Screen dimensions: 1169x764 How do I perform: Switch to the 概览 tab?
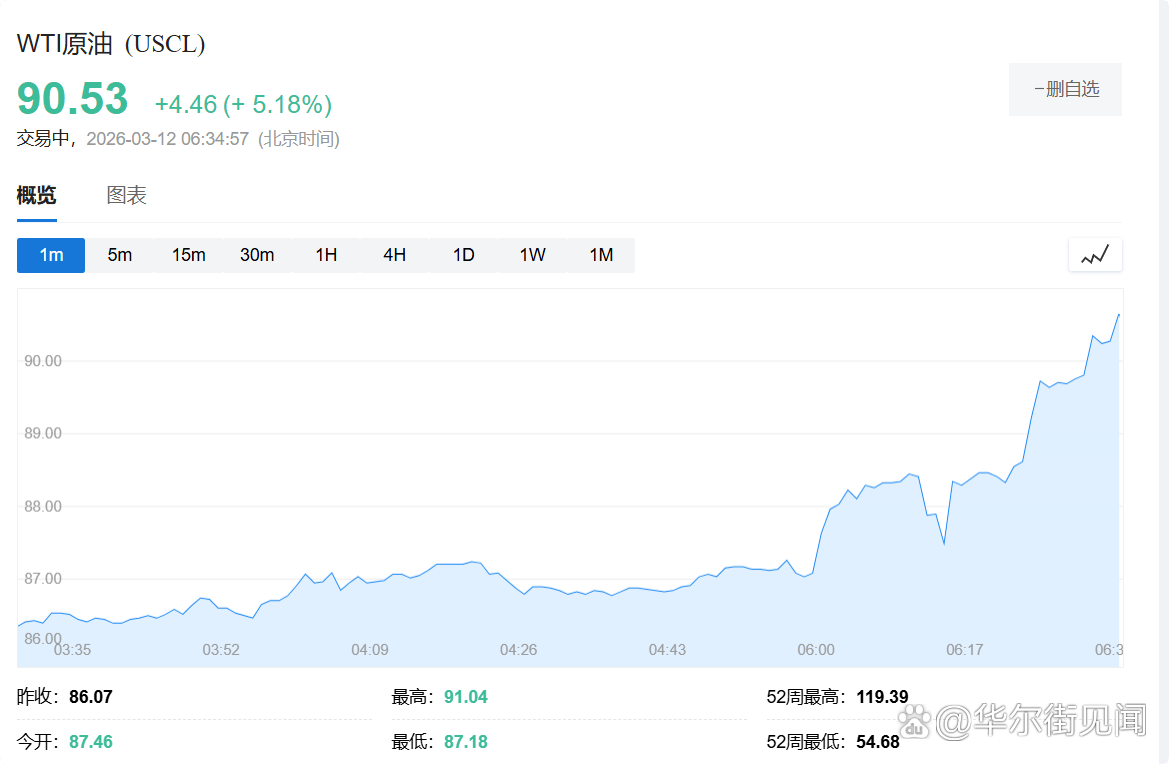[x=36, y=196]
